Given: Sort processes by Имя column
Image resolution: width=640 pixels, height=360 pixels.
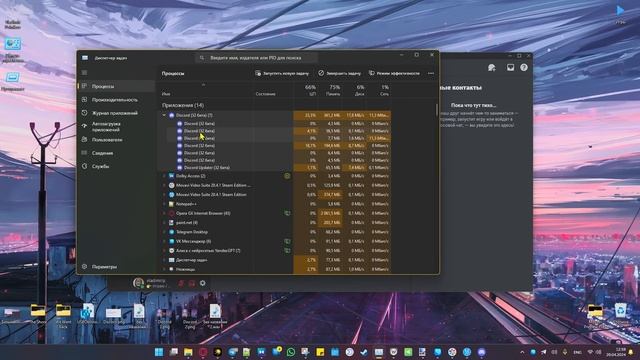Looking at the screenshot, I should pyautogui.click(x=166, y=94).
